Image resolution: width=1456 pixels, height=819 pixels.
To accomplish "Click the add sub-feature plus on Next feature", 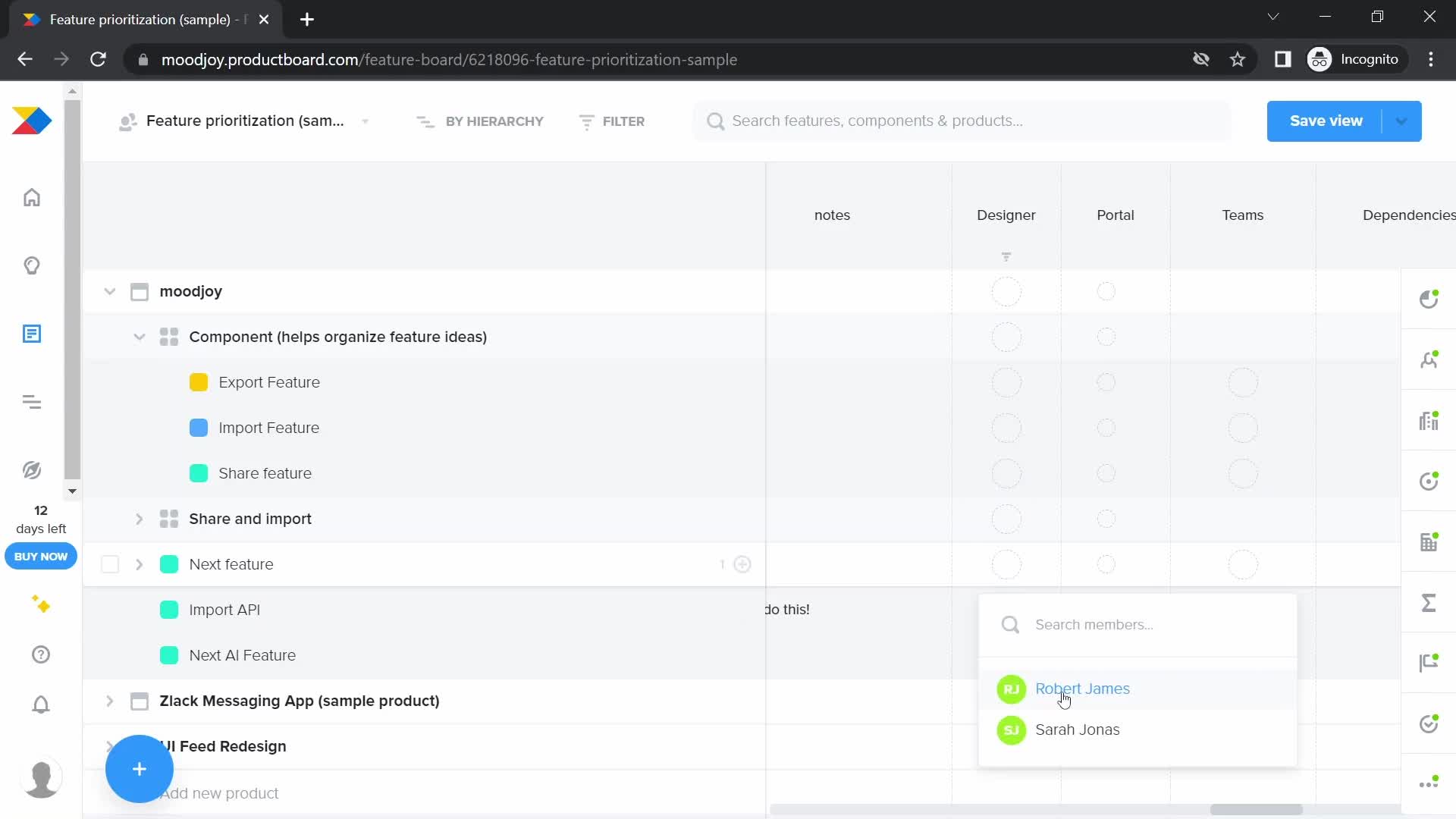I will (x=742, y=564).
